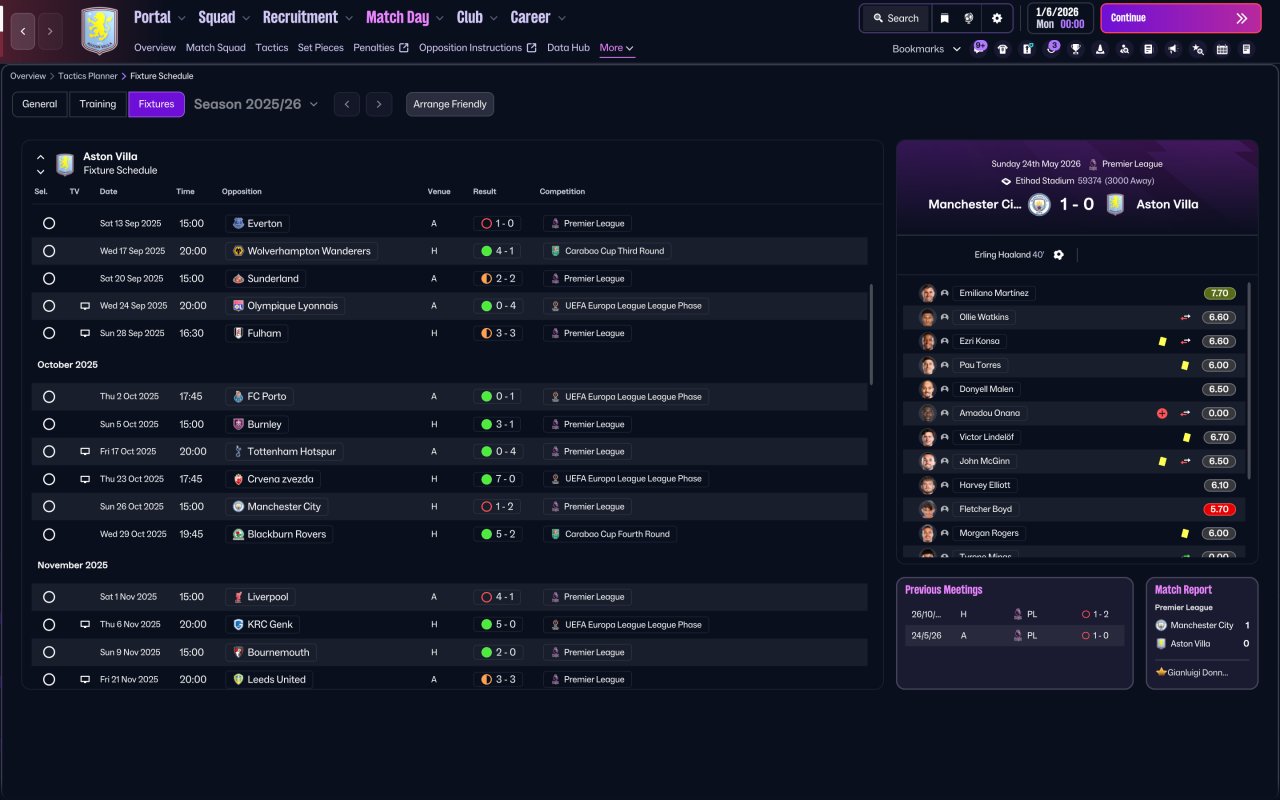
Task: Click the Continue button
Action: click(x=1180, y=18)
